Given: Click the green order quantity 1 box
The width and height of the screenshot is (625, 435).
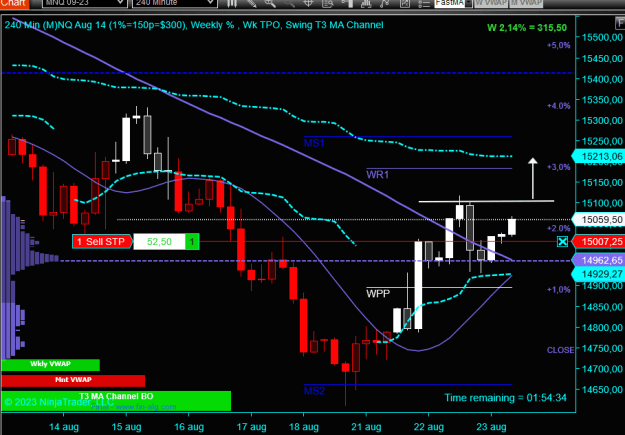Looking at the screenshot, I should [x=192, y=242].
